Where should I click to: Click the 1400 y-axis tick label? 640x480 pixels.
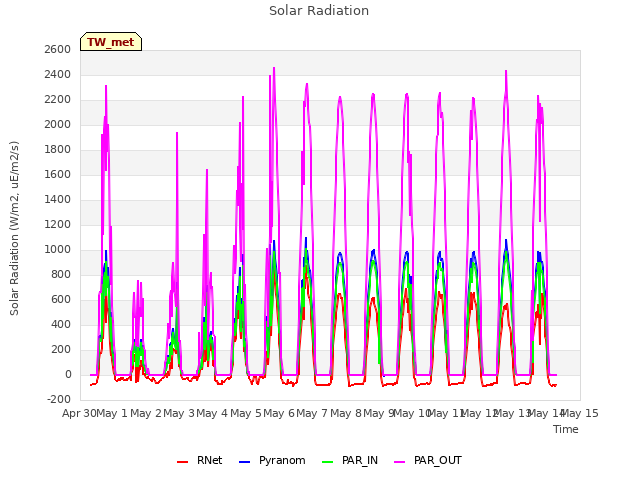58,200
